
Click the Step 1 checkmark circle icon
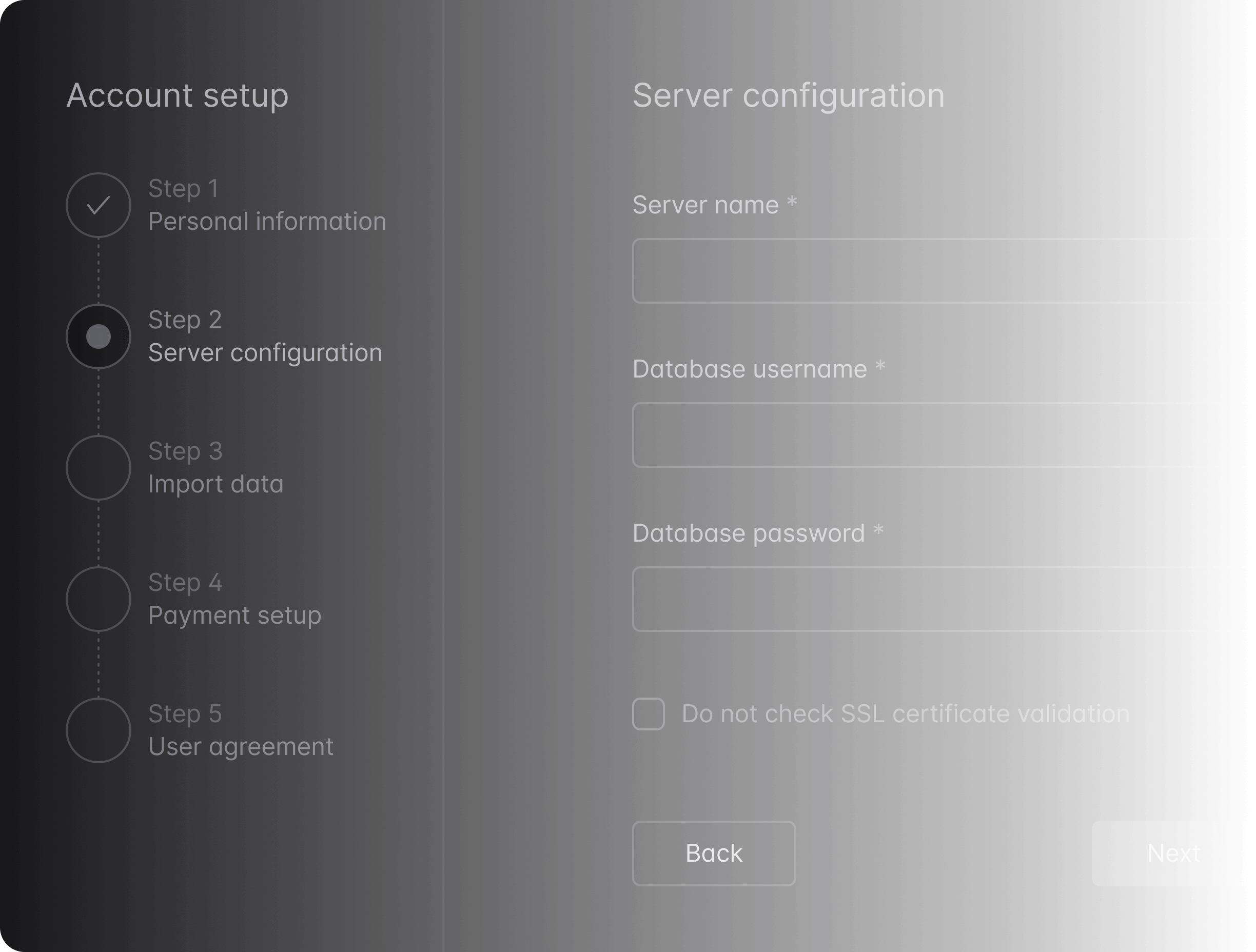click(98, 205)
